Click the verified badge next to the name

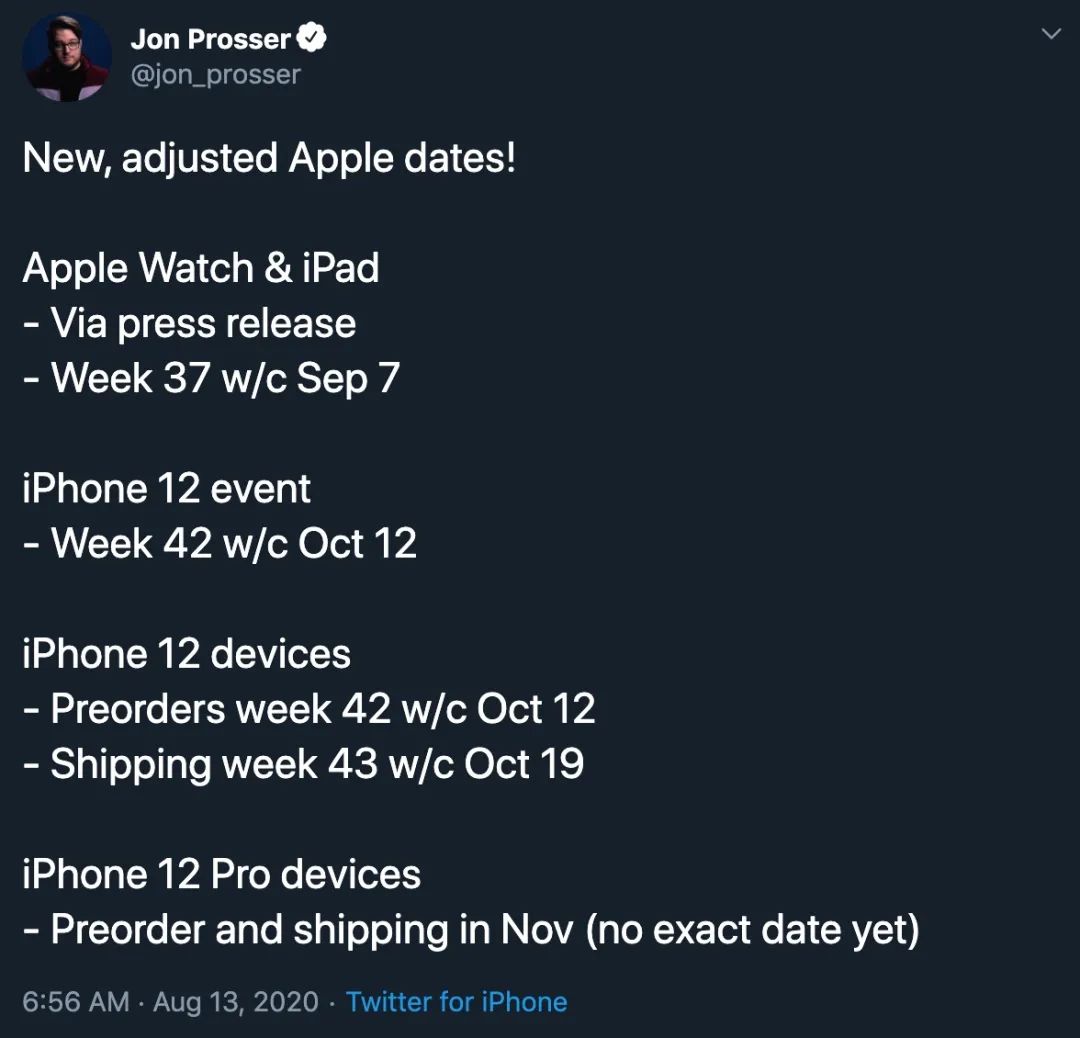point(311,38)
